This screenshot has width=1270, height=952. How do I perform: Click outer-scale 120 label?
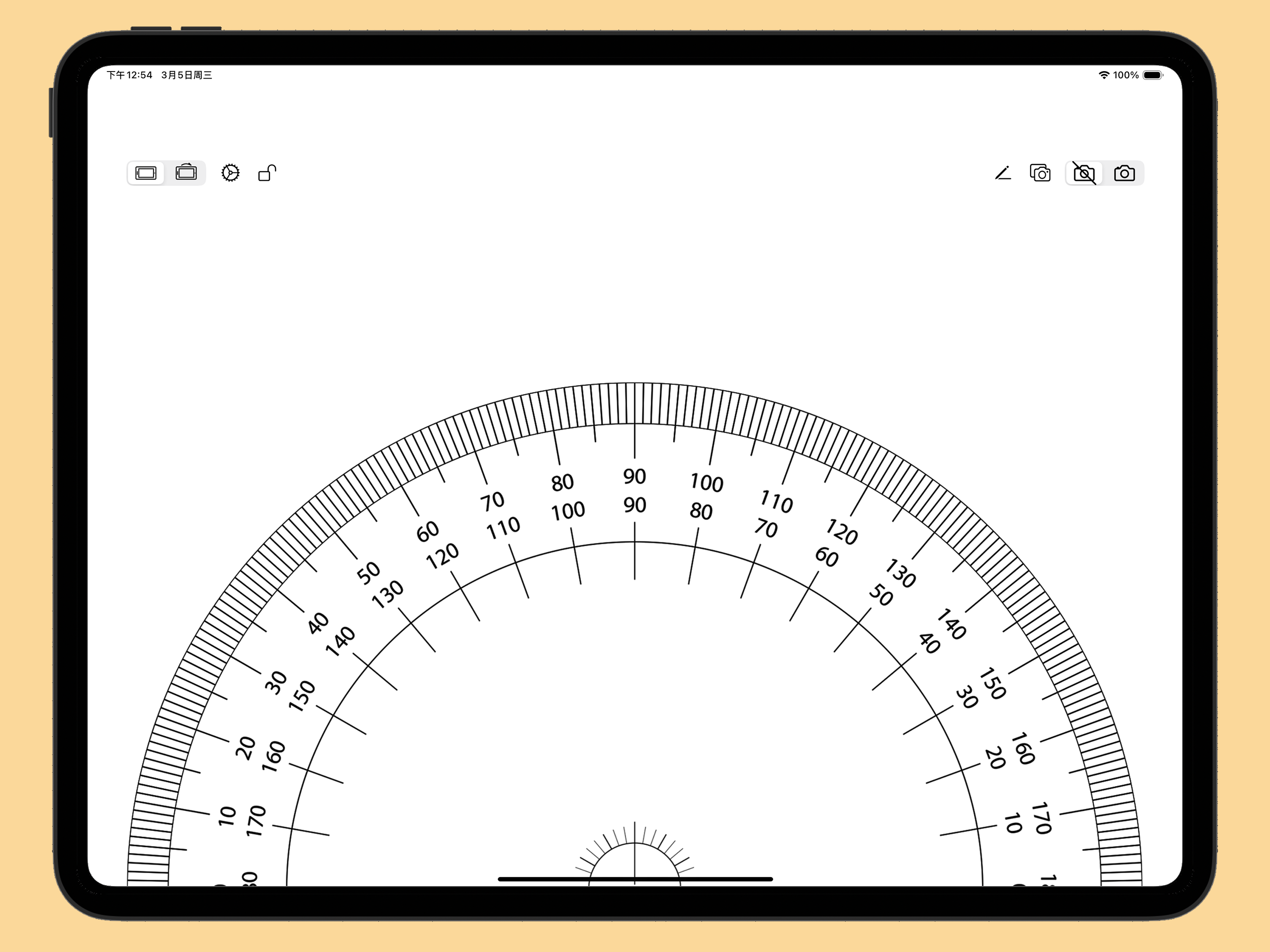(842, 531)
